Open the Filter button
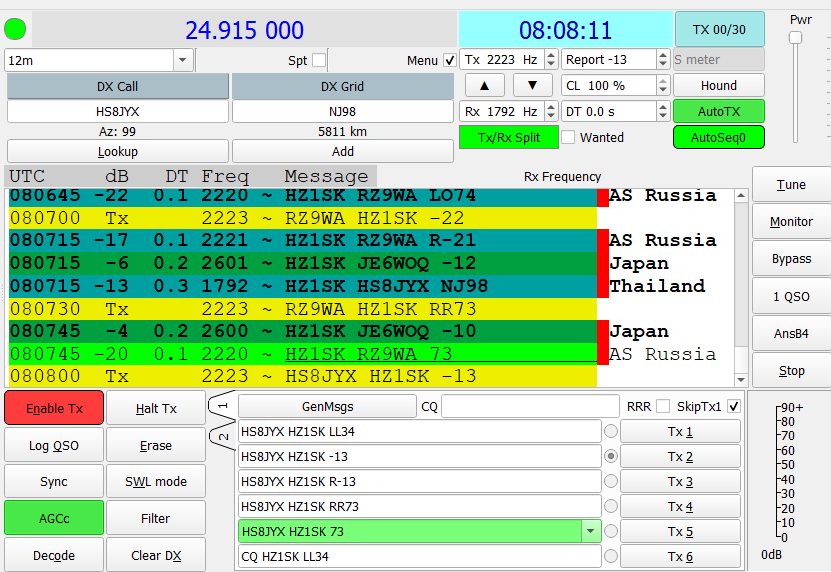 coord(156,518)
